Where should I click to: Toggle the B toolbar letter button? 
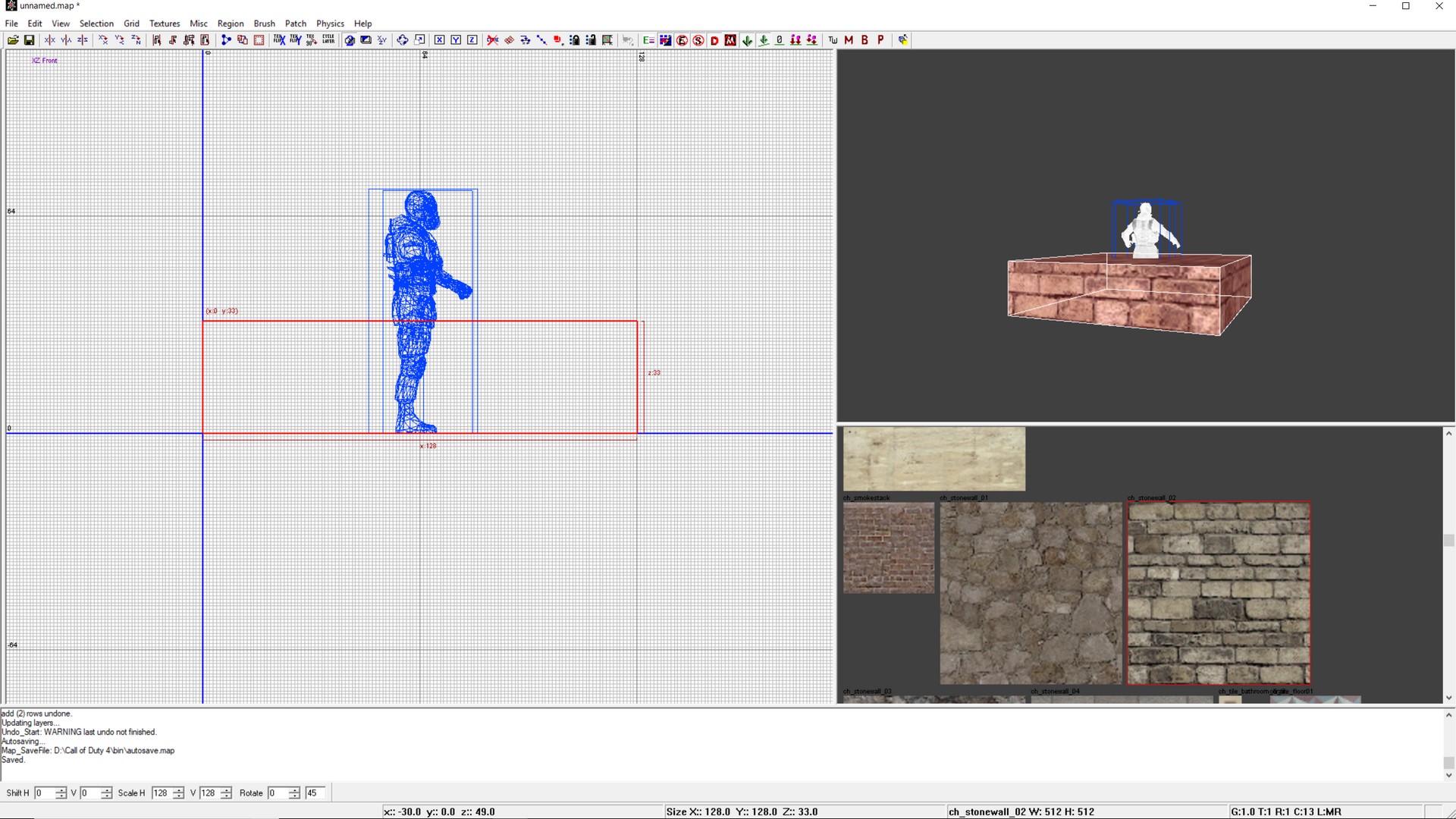tap(864, 40)
